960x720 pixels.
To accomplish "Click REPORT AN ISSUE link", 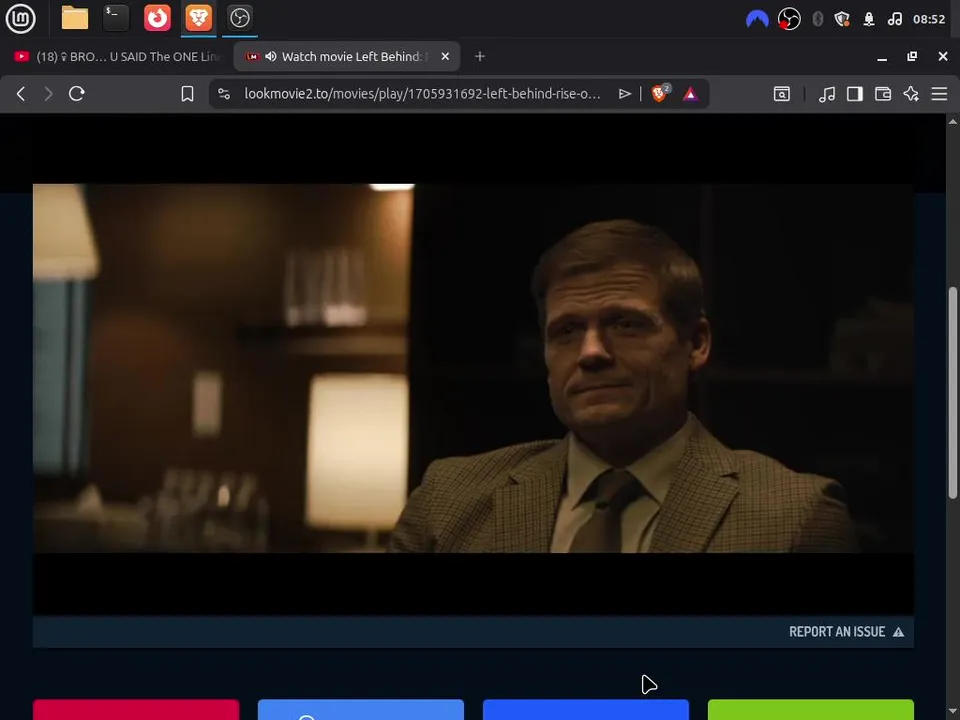I will click(846, 632).
